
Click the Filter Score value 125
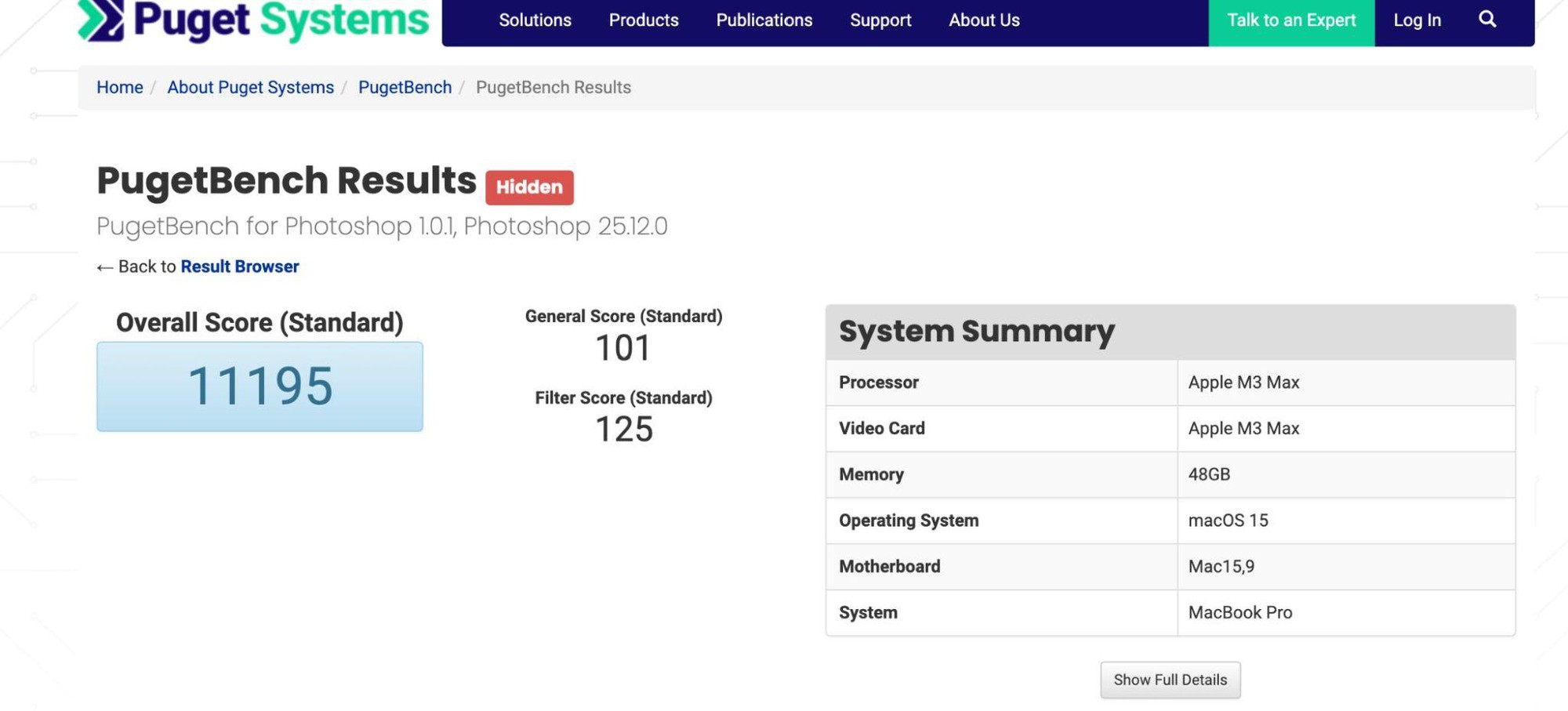click(x=623, y=430)
